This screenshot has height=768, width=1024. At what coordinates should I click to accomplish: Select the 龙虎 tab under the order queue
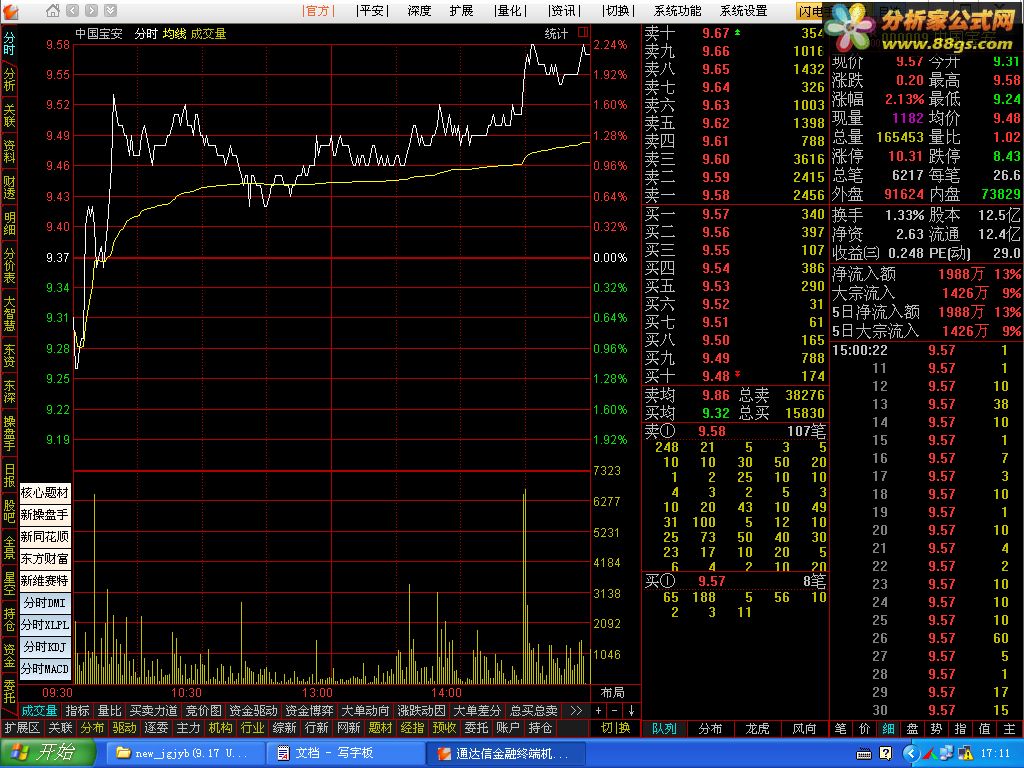757,728
